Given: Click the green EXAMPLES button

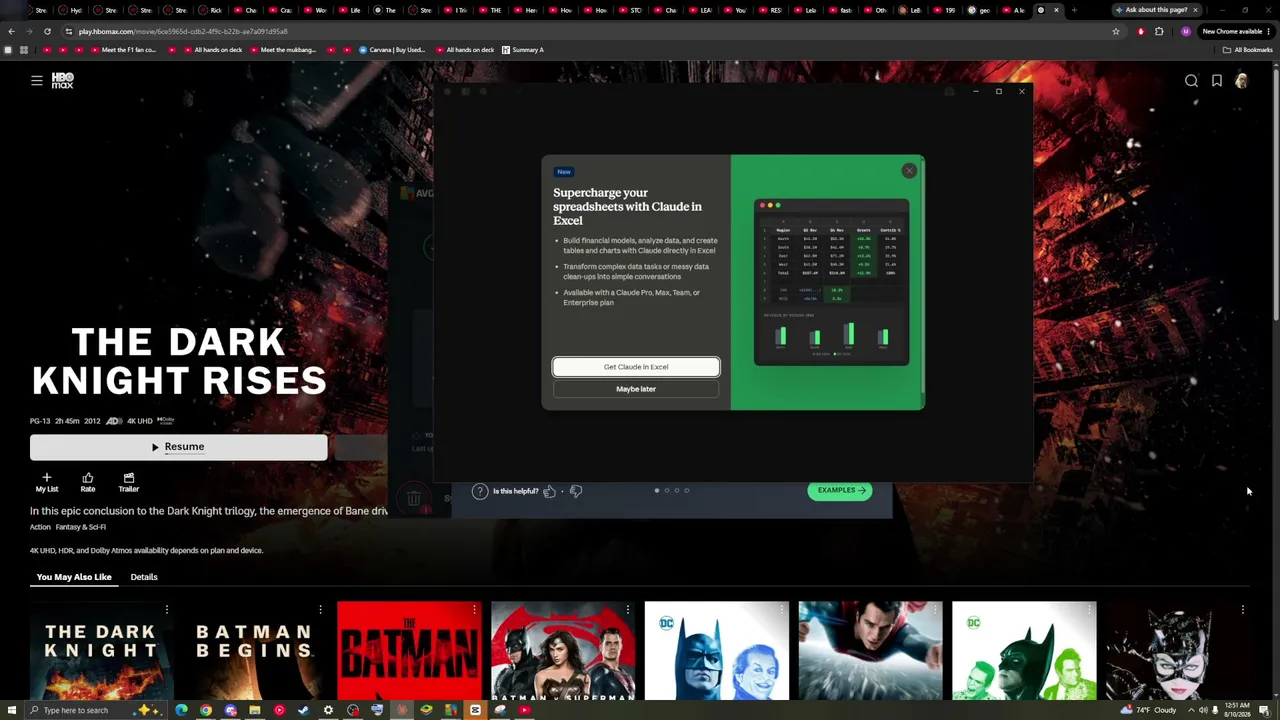Looking at the screenshot, I should point(840,490).
